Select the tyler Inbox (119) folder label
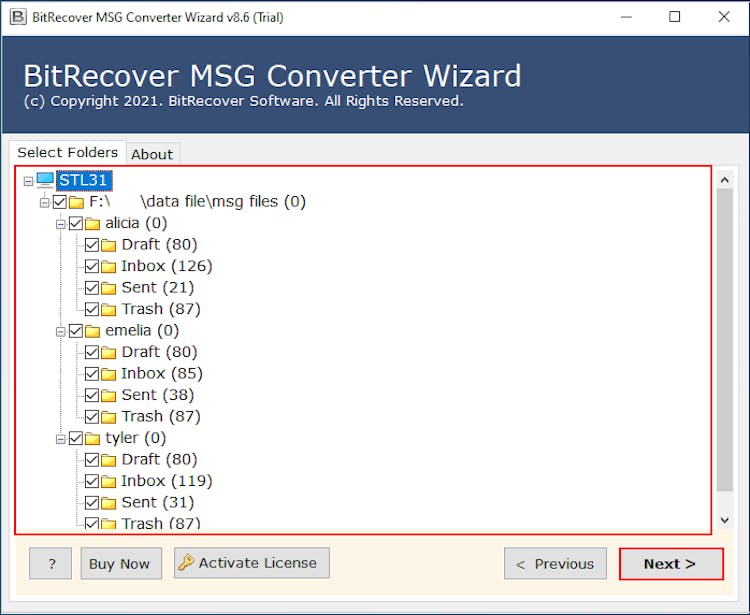This screenshot has width=750, height=615. click(x=166, y=481)
